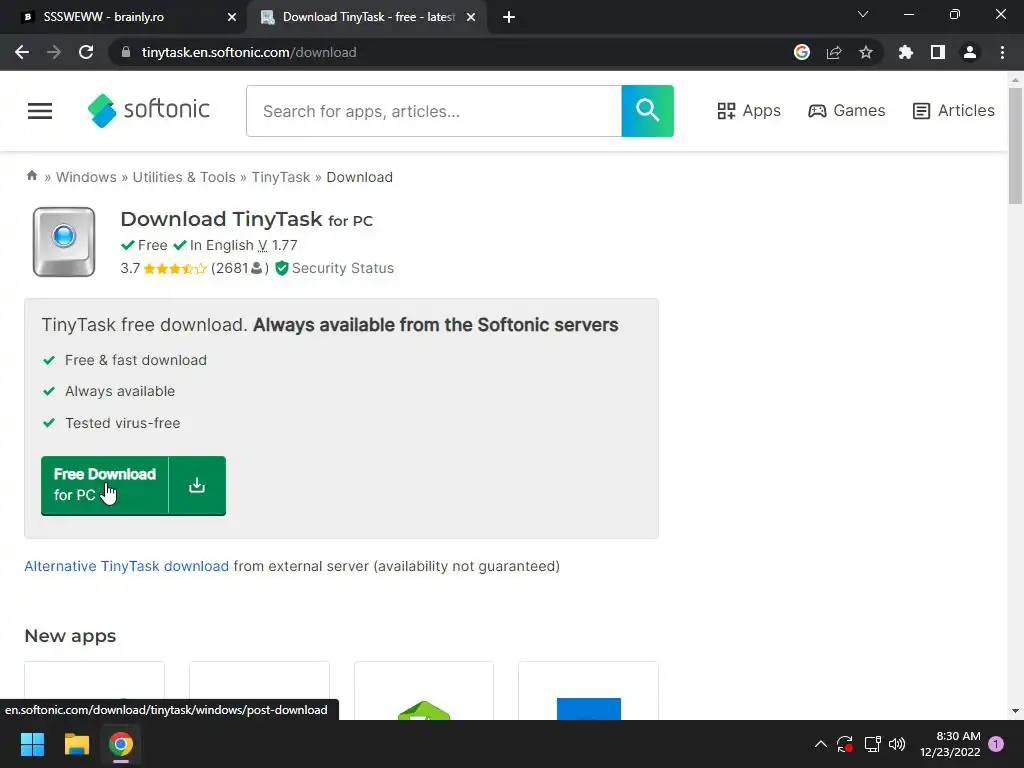The width and height of the screenshot is (1024, 768).
Task: Click the home icon in the breadcrumb
Action: pyautogui.click(x=31, y=176)
